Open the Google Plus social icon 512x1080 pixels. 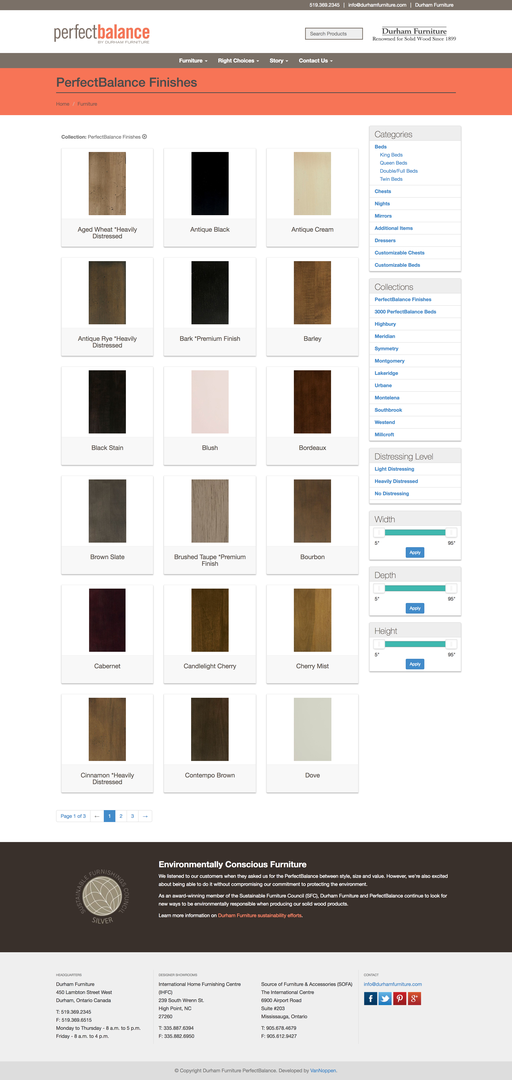click(414, 998)
